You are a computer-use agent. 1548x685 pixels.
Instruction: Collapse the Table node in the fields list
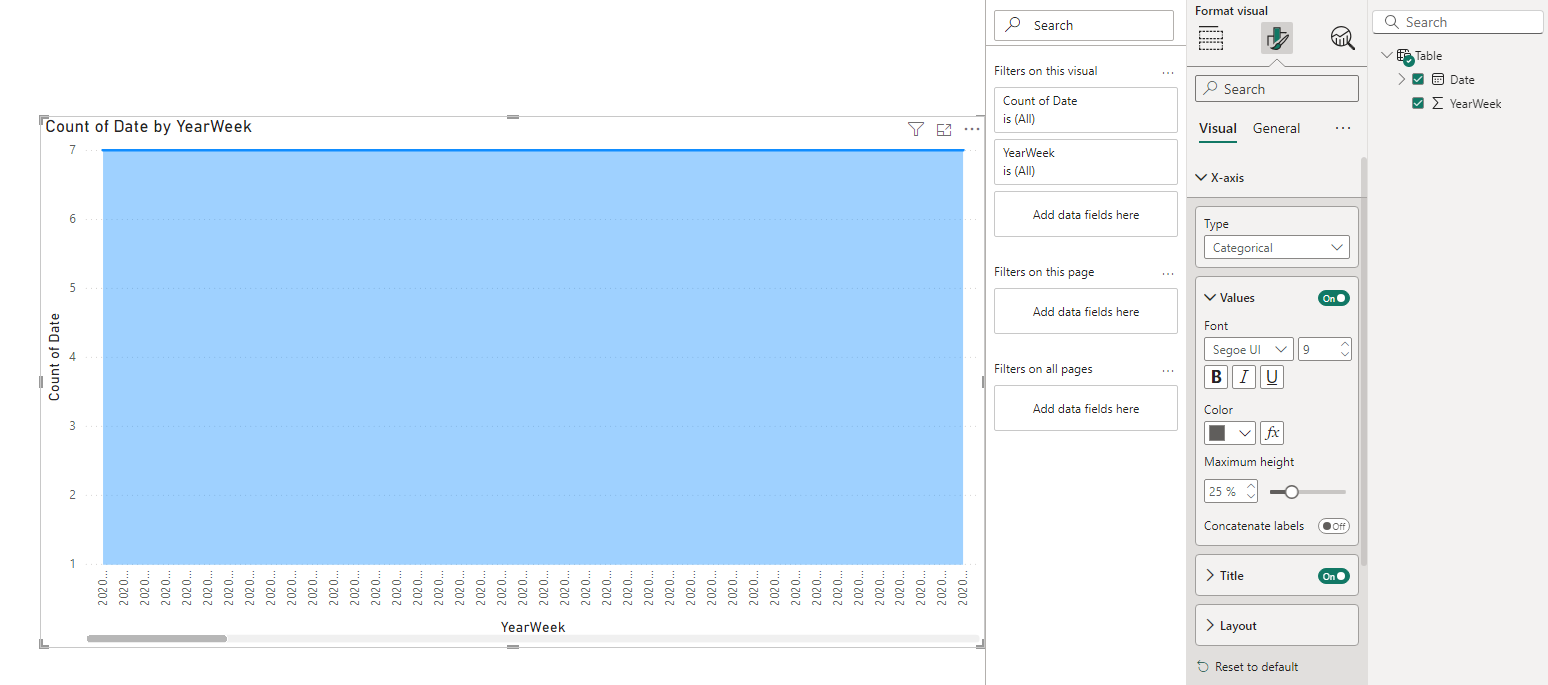click(1386, 56)
